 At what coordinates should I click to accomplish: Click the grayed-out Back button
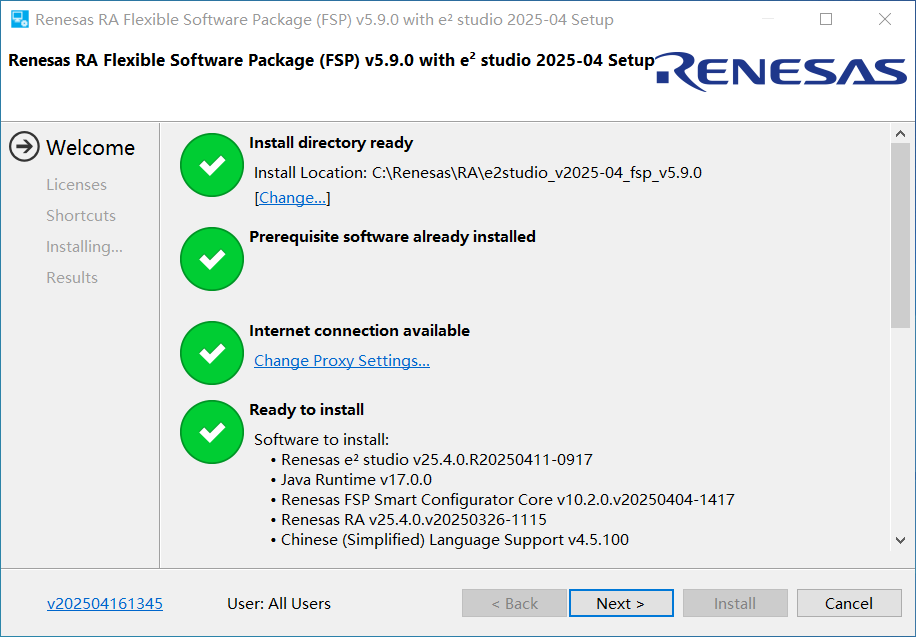pos(514,603)
